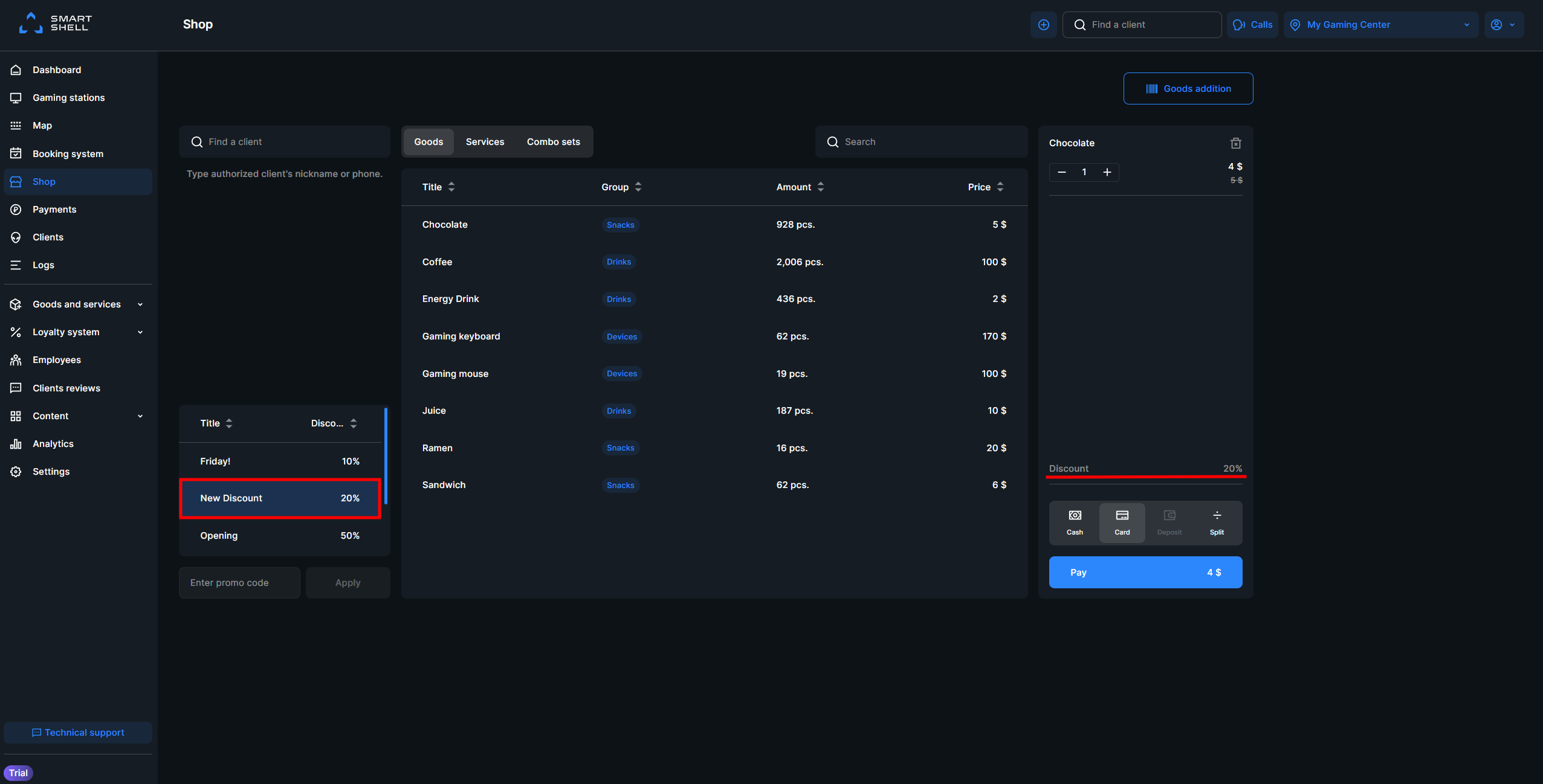Screen dimensions: 1543x784
Task: Open Booking system in sidebar
Action: [x=68, y=154]
